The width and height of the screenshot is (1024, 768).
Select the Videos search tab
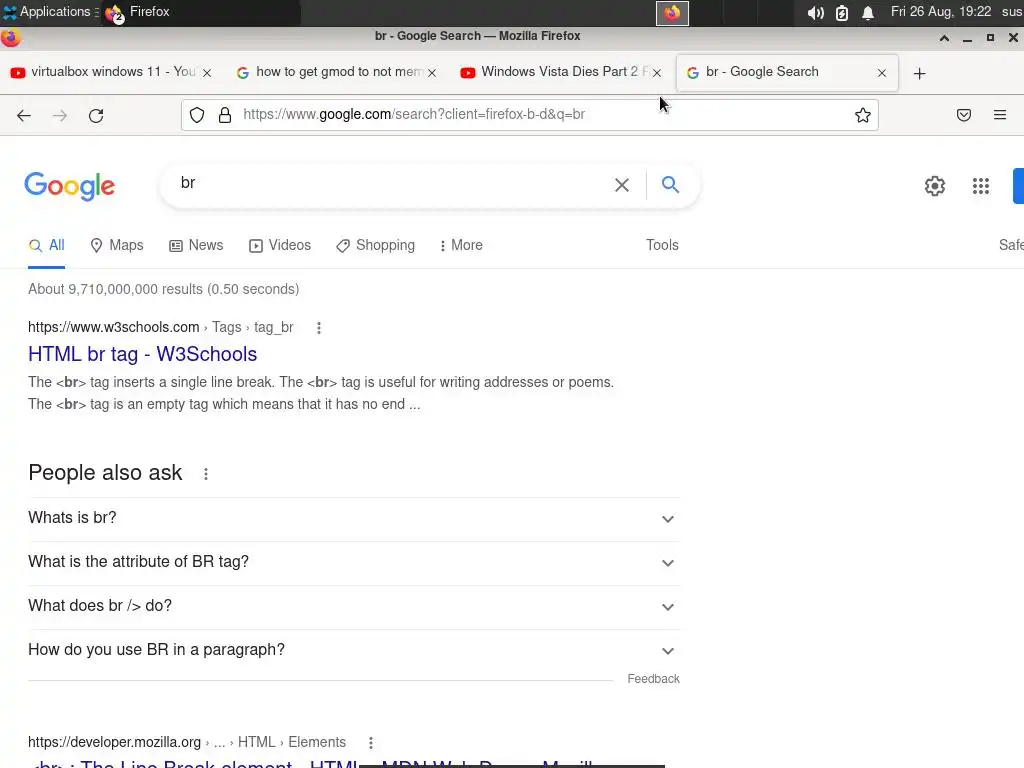point(280,246)
